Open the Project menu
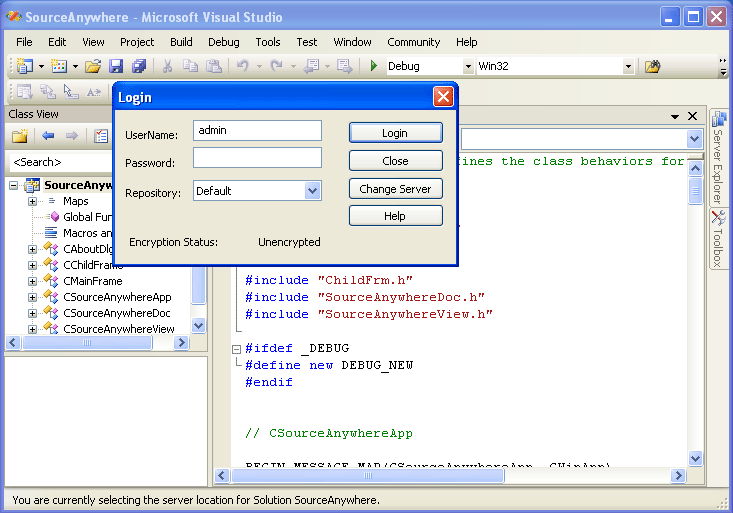The height and width of the screenshot is (513, 733). pyautogui.click(x=137, y=42)
